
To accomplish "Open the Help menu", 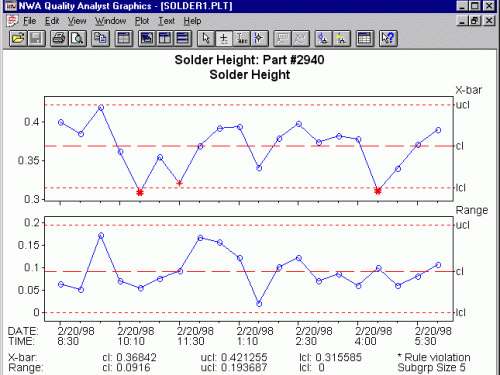I will pyautogui.click(x=192, y=21).
